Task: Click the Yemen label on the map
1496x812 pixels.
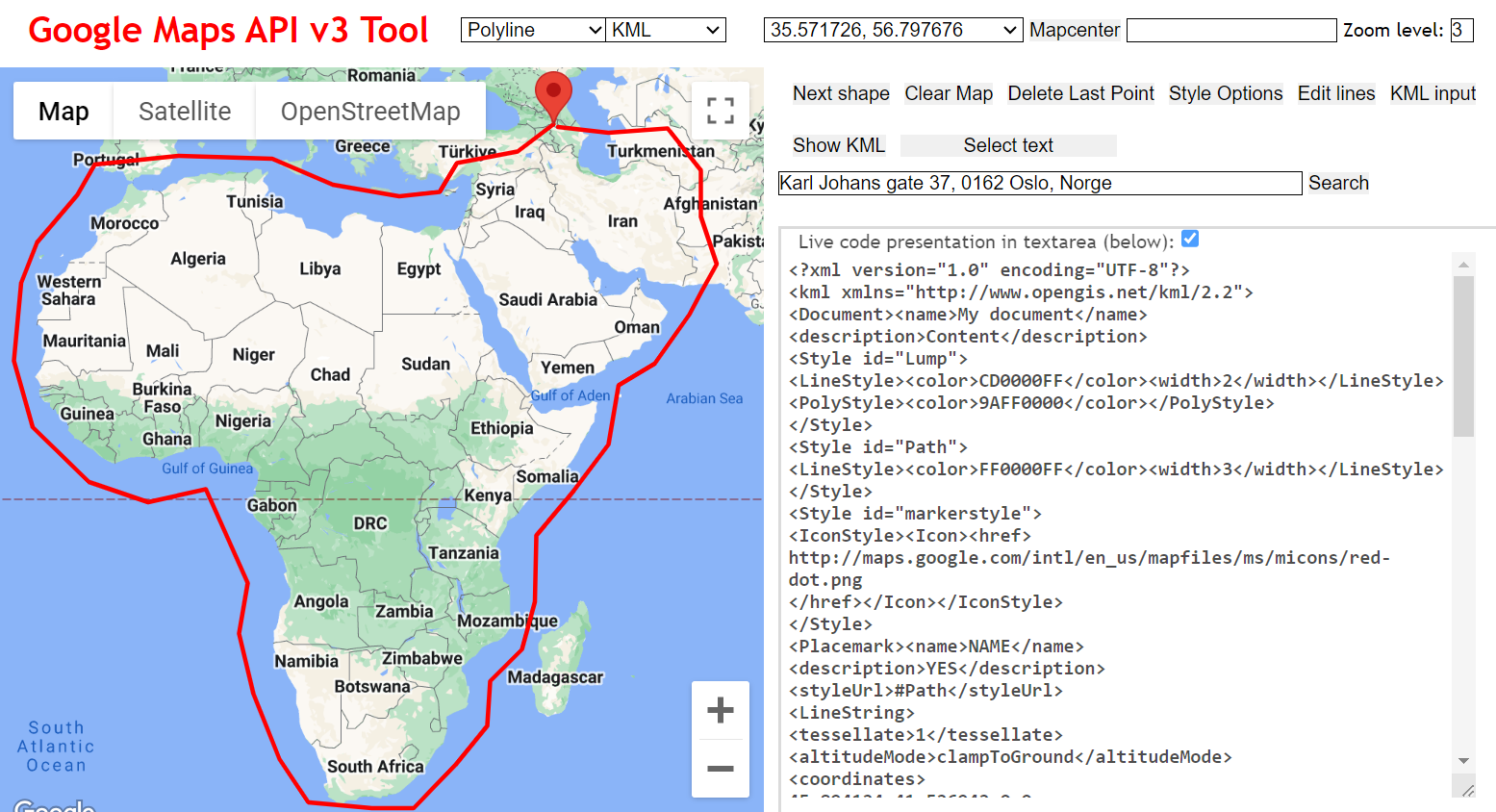Action: [568, 368]
